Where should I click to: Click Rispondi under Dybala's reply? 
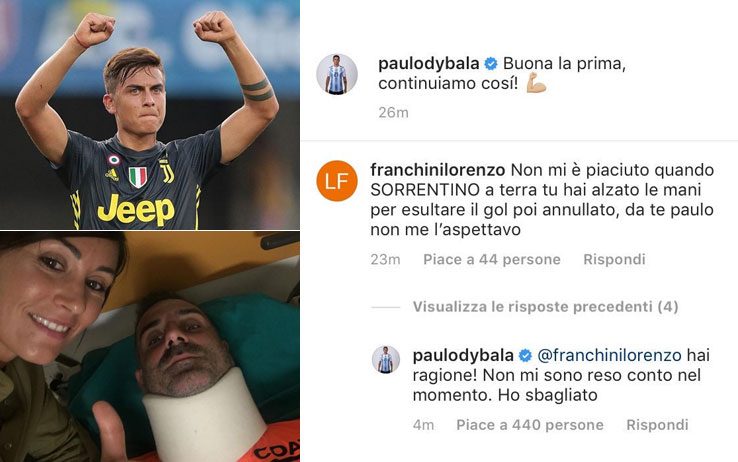657,425
